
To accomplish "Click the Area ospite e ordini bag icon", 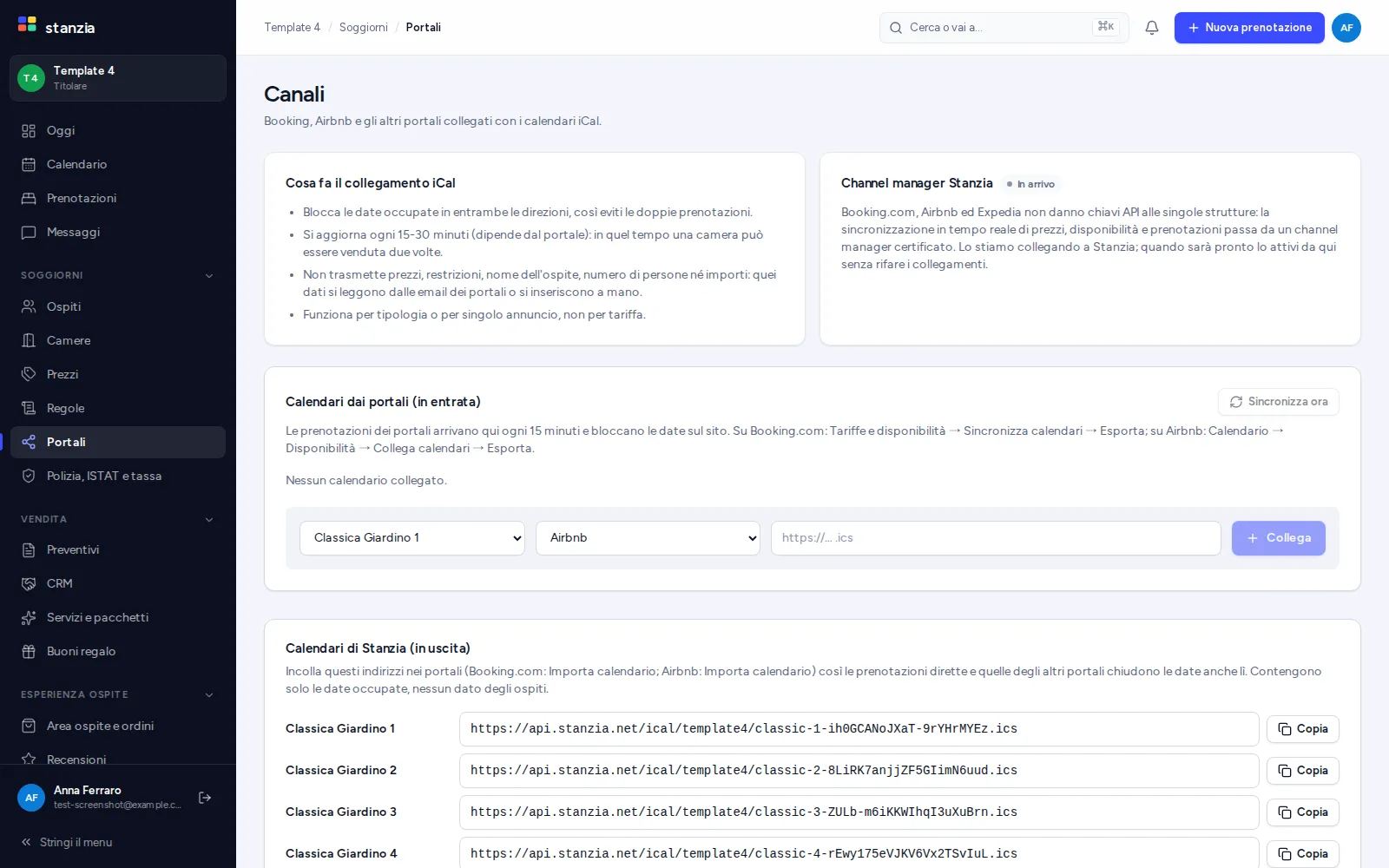I will click(x=29, y=727).
